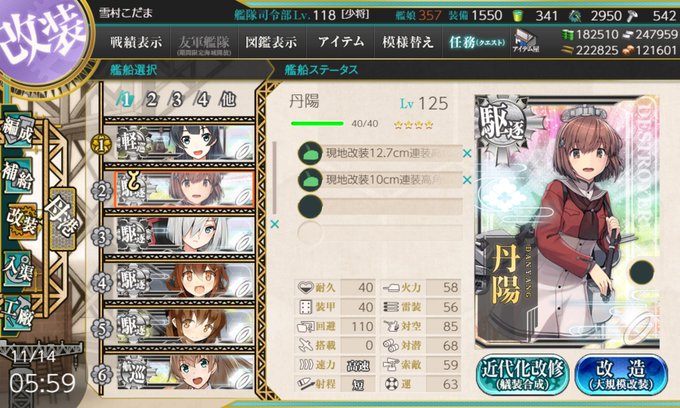Viewport: 680px width, 408px height.
Task: Remove all equipment with the left X
Action: click(x=275, y=224)
